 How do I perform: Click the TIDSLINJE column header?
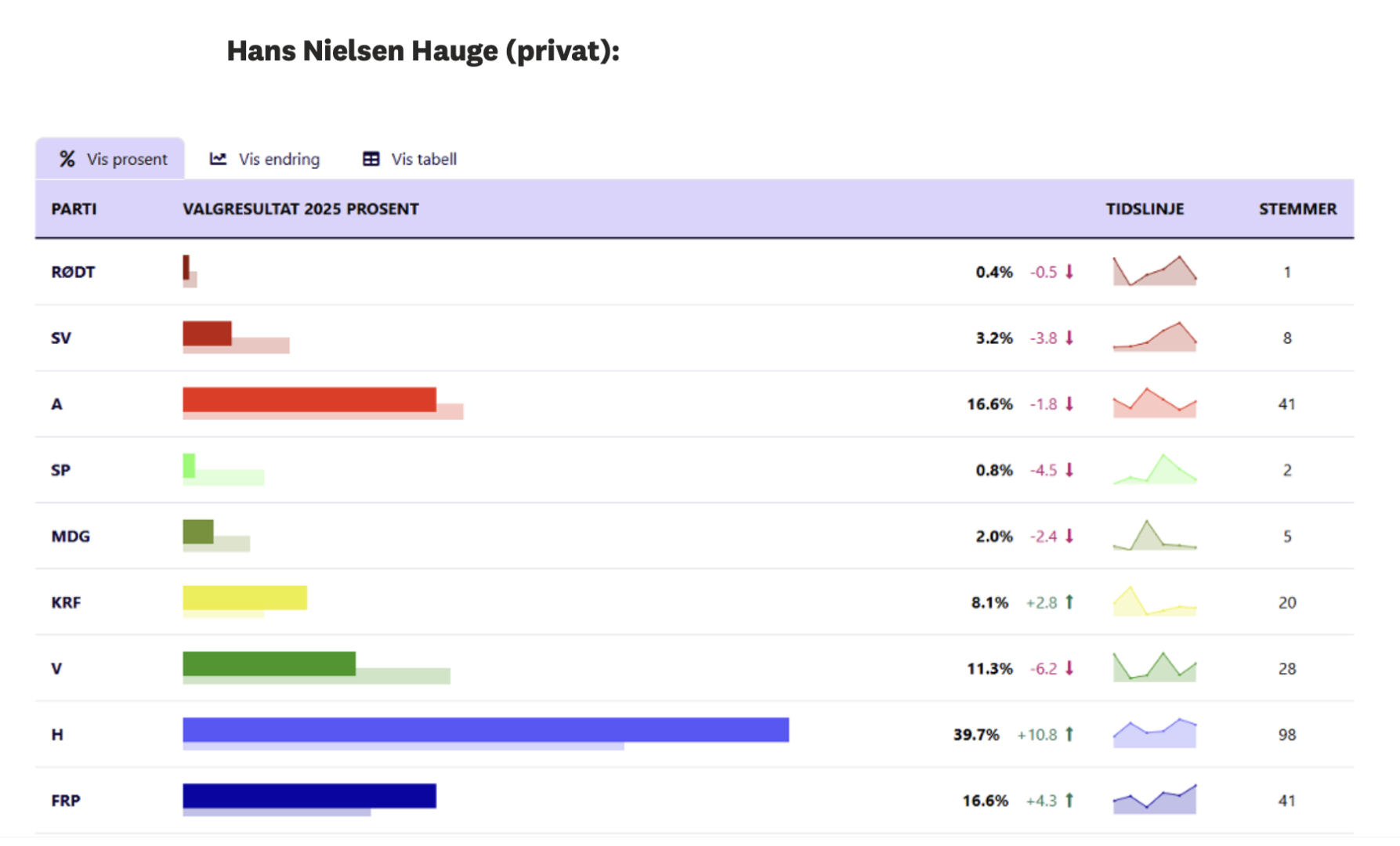pos(1145,209)
